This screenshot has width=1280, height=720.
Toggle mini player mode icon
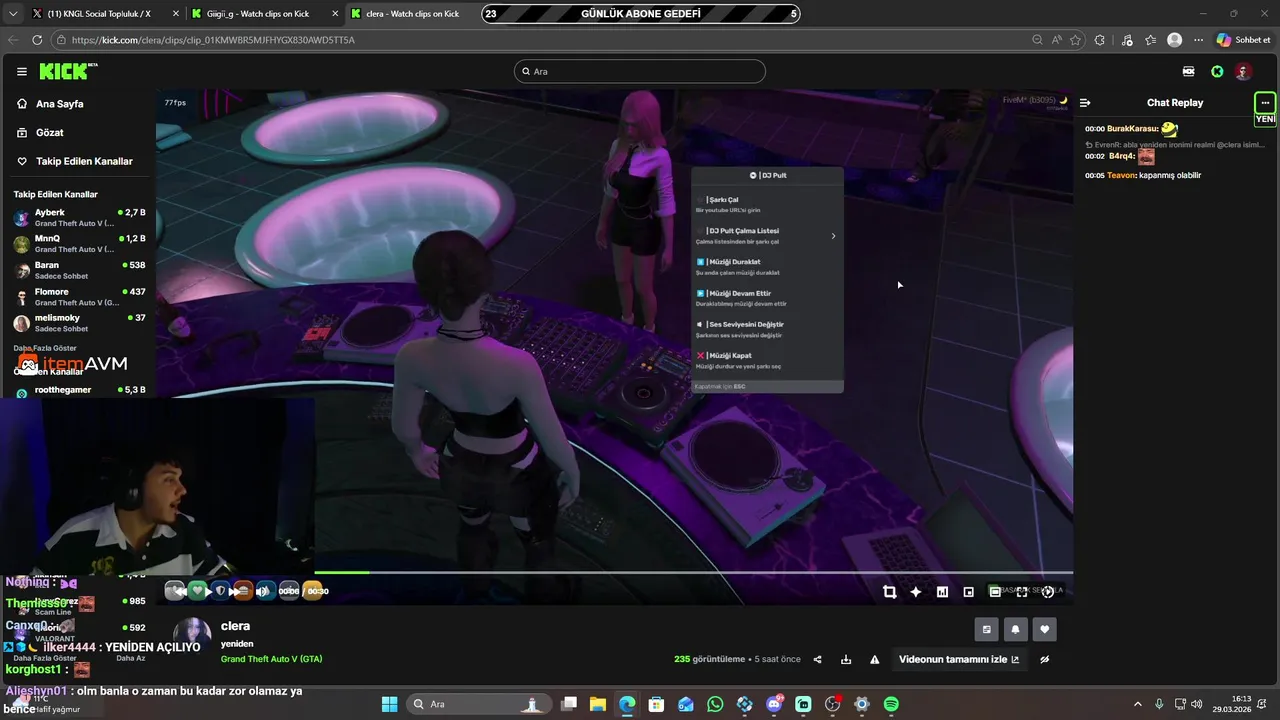pyautogui.click(x=968, y=592)
